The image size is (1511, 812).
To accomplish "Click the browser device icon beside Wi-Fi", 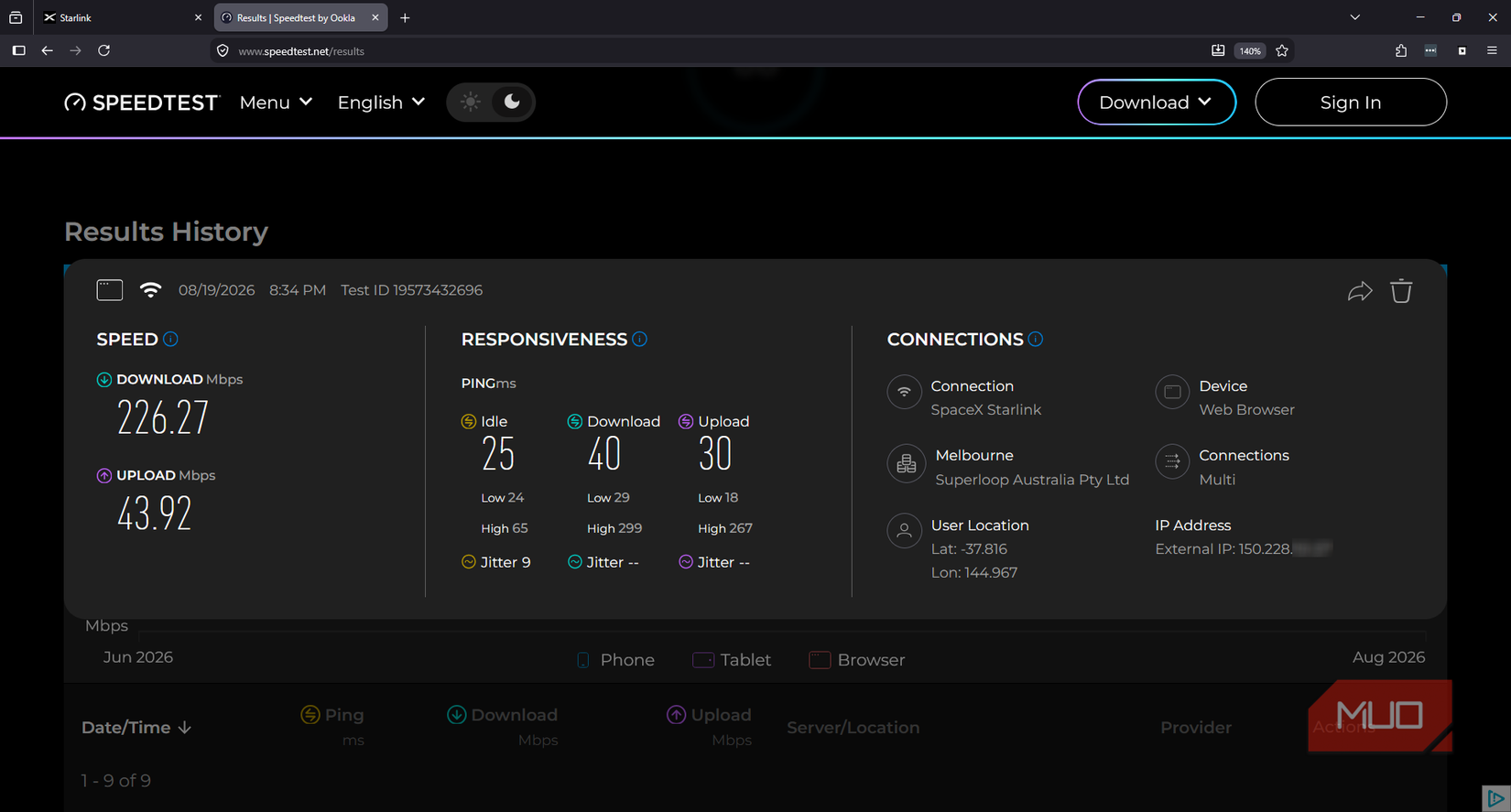I will point(110,290).
